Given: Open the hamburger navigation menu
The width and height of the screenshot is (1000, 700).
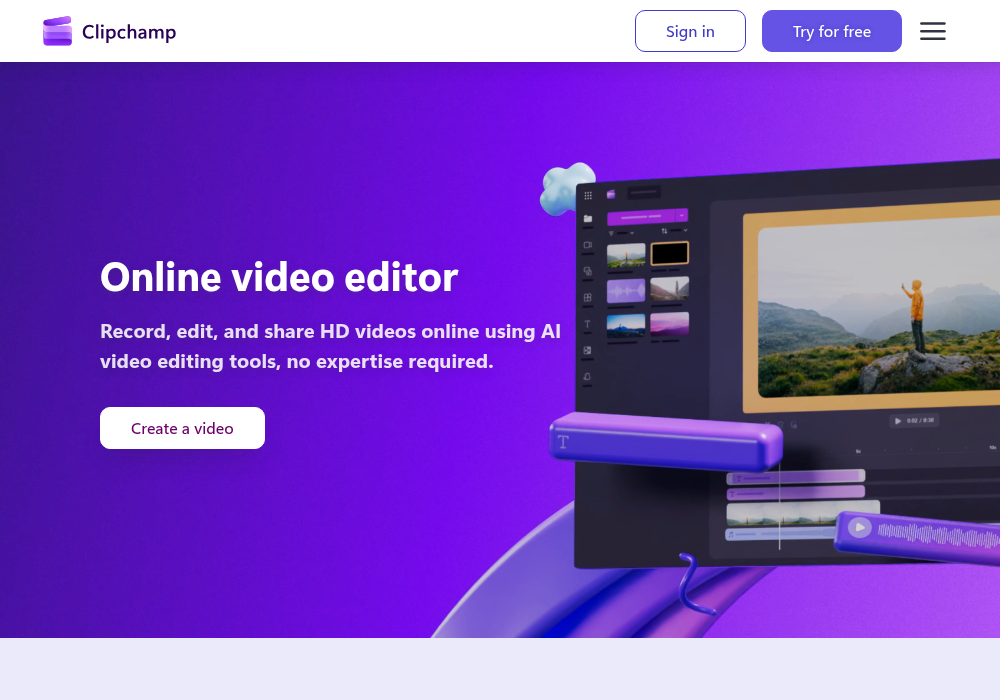Looking at the screenshot, I should pyautogui.click(x=932, y=31).
